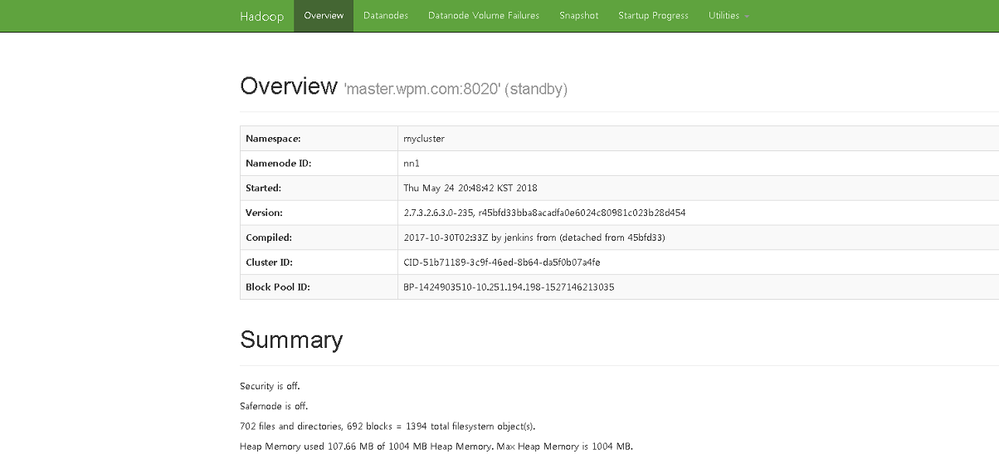Select the nn1 namenode value

pyautogui.click(x=411, y=163)
